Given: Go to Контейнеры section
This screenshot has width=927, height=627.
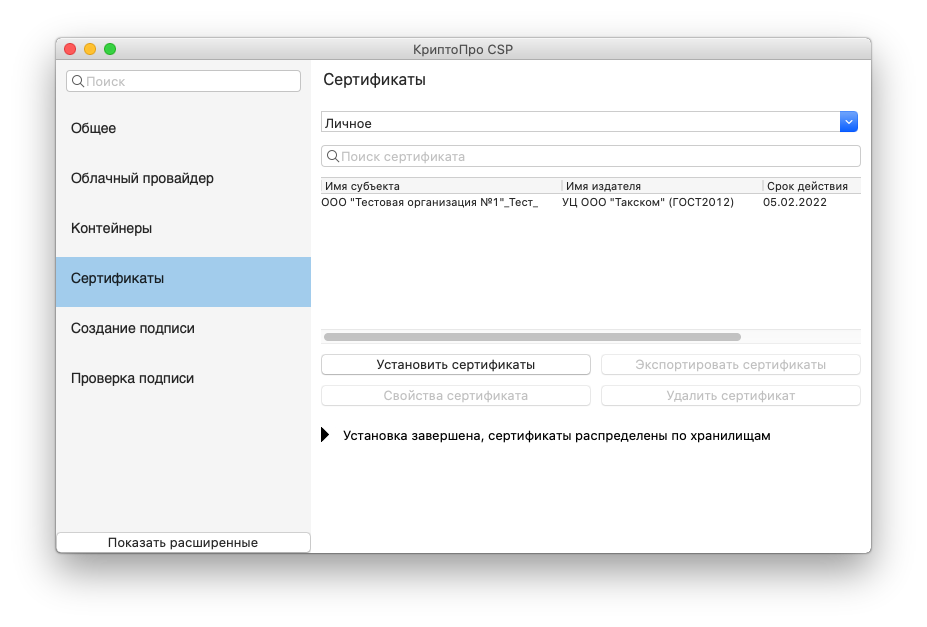Looking at the screenshot, I should point(183,228).
